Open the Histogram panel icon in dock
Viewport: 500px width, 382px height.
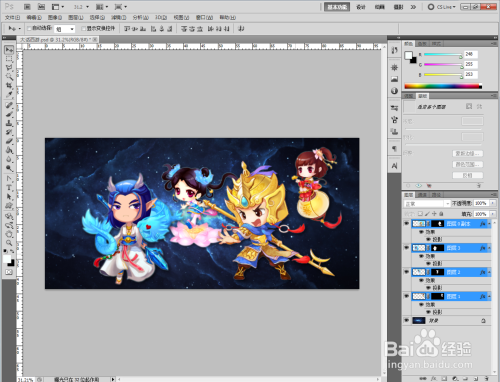point(394,79)
